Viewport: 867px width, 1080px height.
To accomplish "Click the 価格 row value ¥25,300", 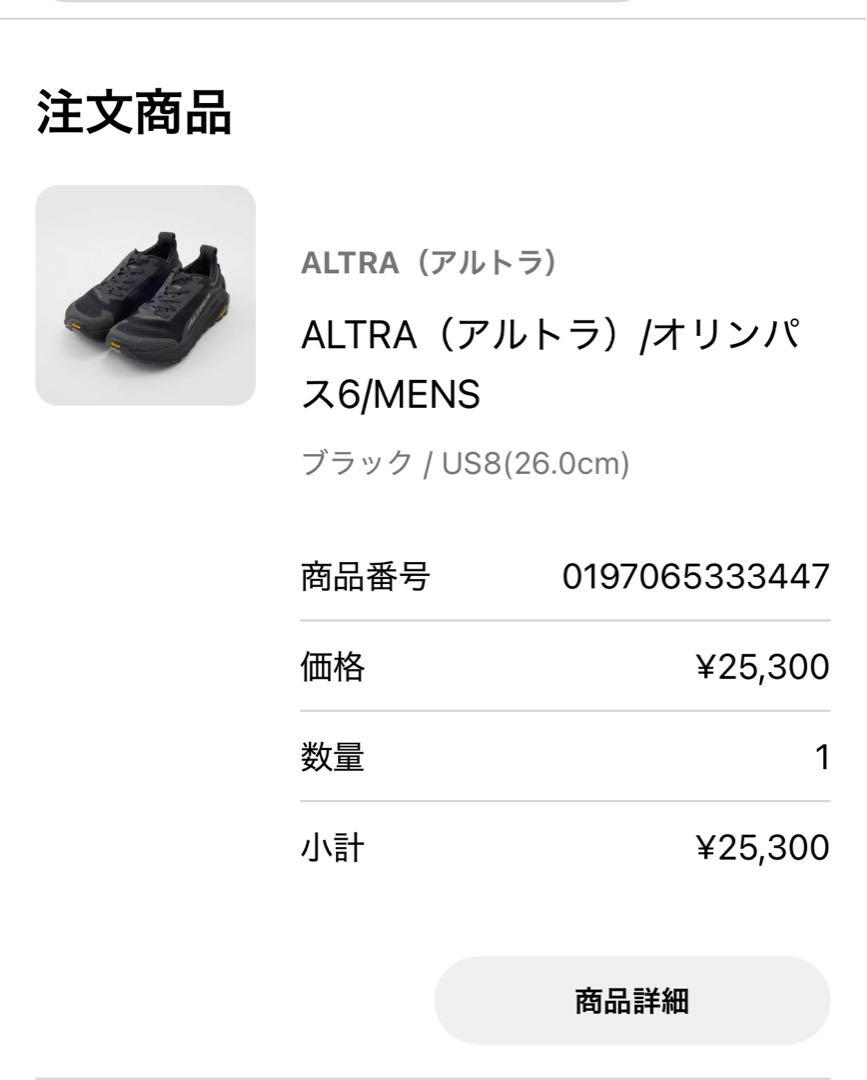I will [763, 667].
